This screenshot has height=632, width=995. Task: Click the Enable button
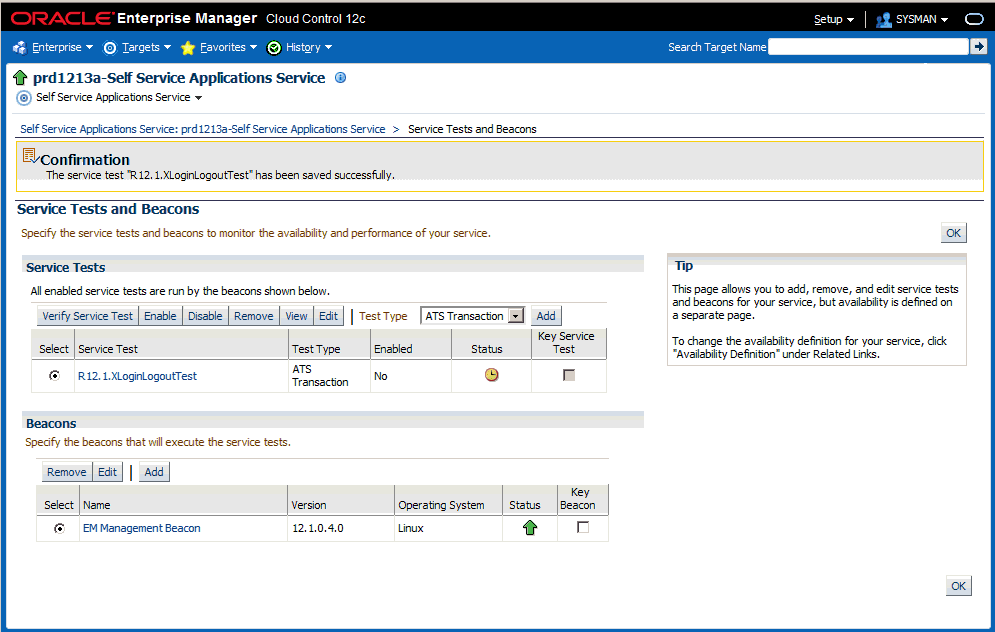pyautogui.click(x=160, y=316)
